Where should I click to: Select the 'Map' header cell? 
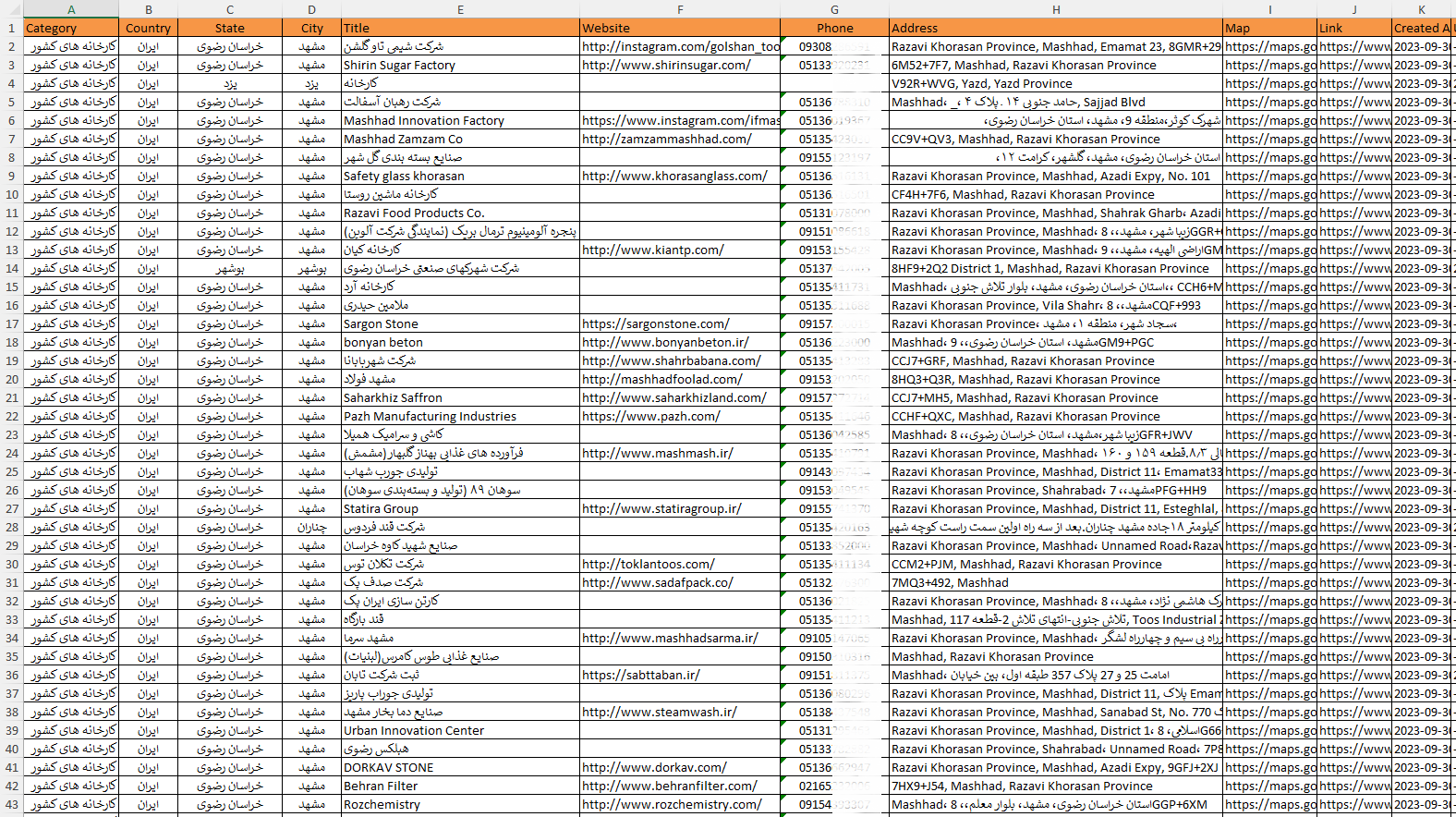(1269, 28)
